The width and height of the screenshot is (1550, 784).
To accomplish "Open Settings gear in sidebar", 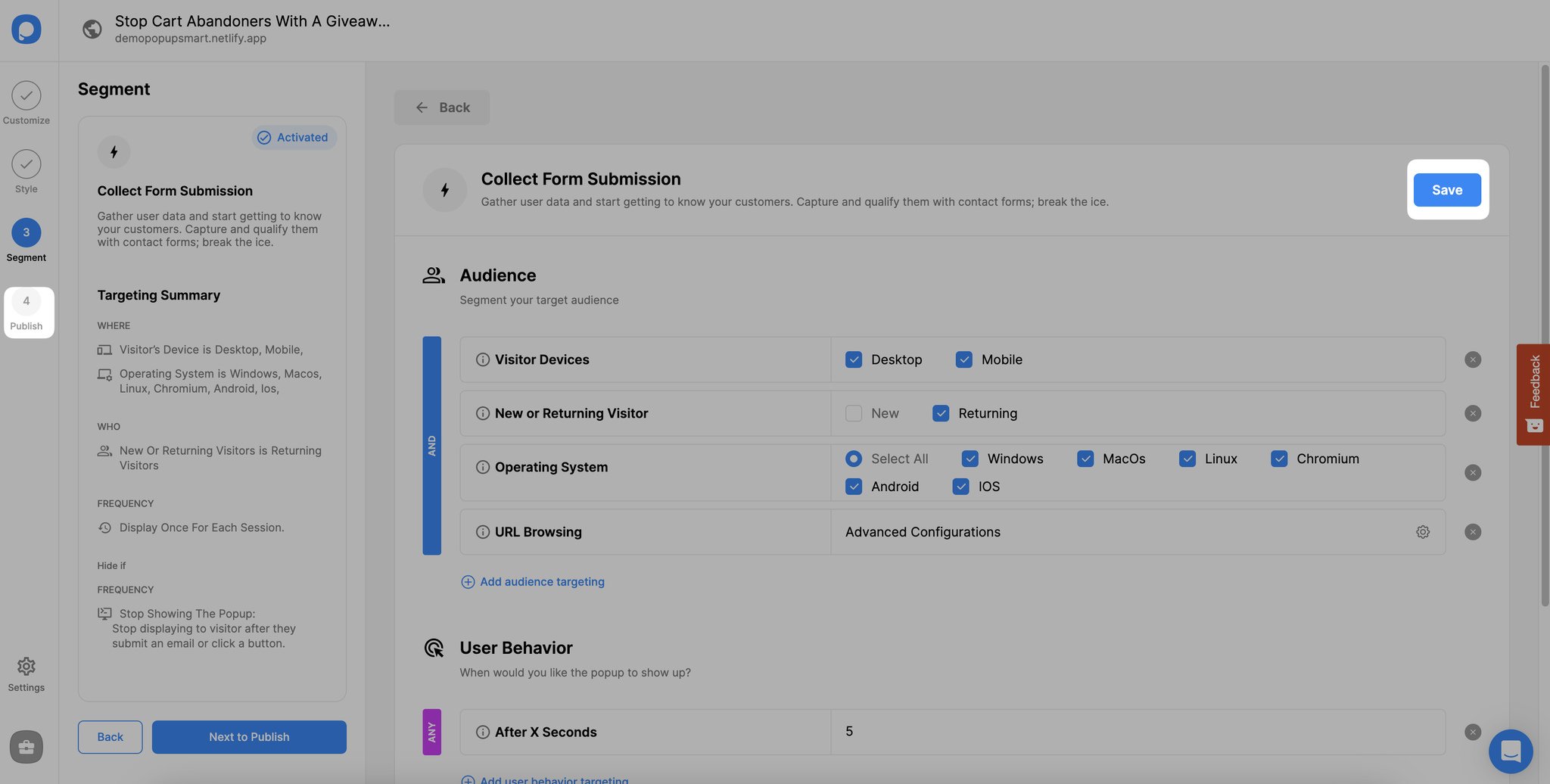I will [x=26, y=674].
